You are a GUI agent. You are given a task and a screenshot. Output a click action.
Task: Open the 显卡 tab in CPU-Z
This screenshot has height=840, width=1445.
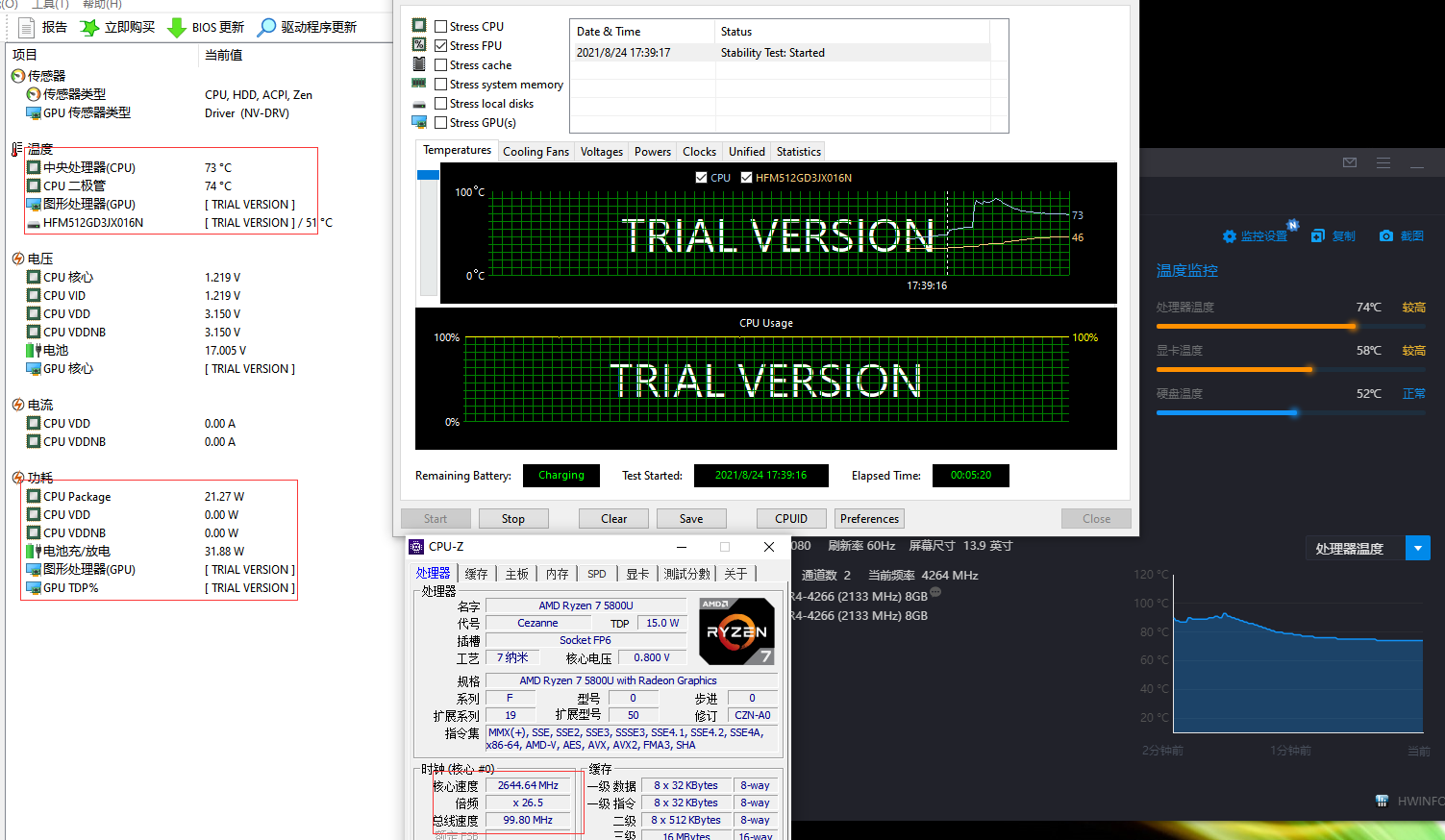pos(637,574)
